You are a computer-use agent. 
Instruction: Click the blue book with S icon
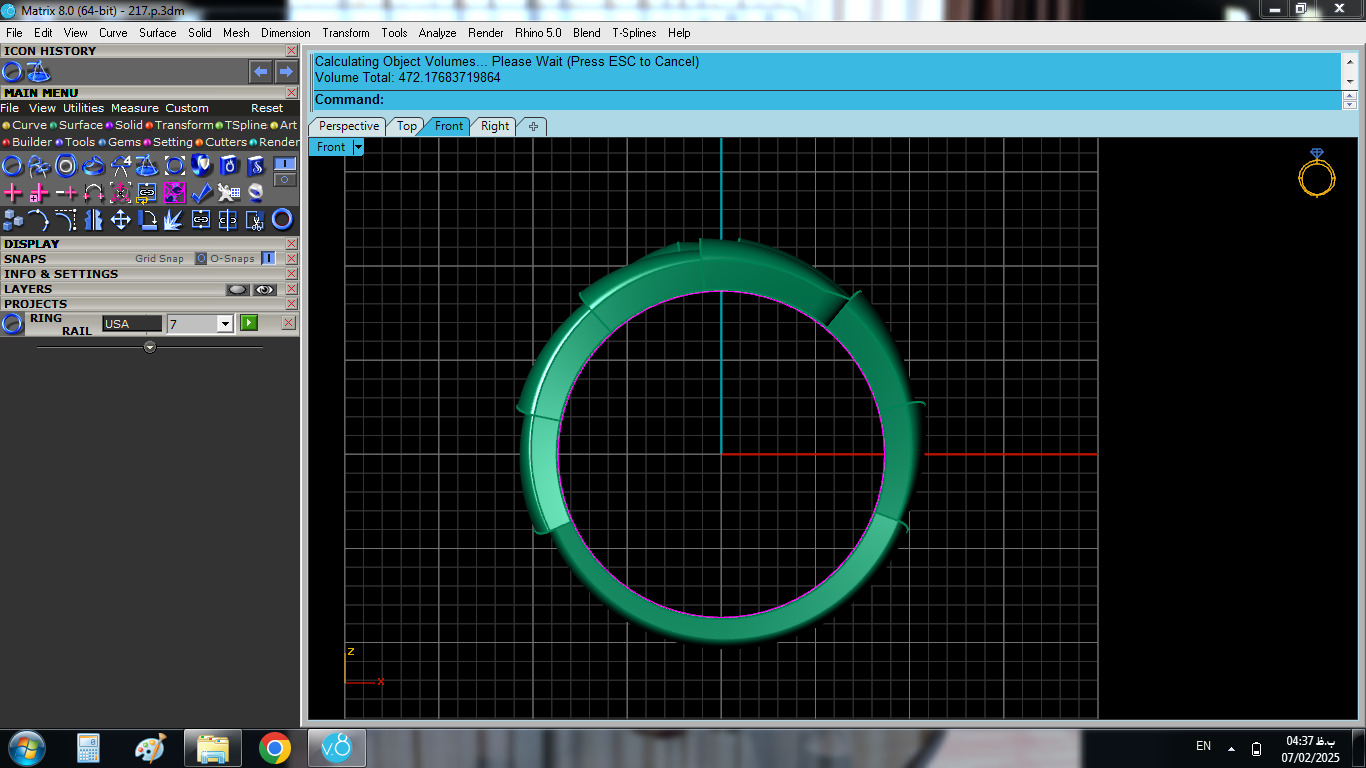(x=255, y=166)
